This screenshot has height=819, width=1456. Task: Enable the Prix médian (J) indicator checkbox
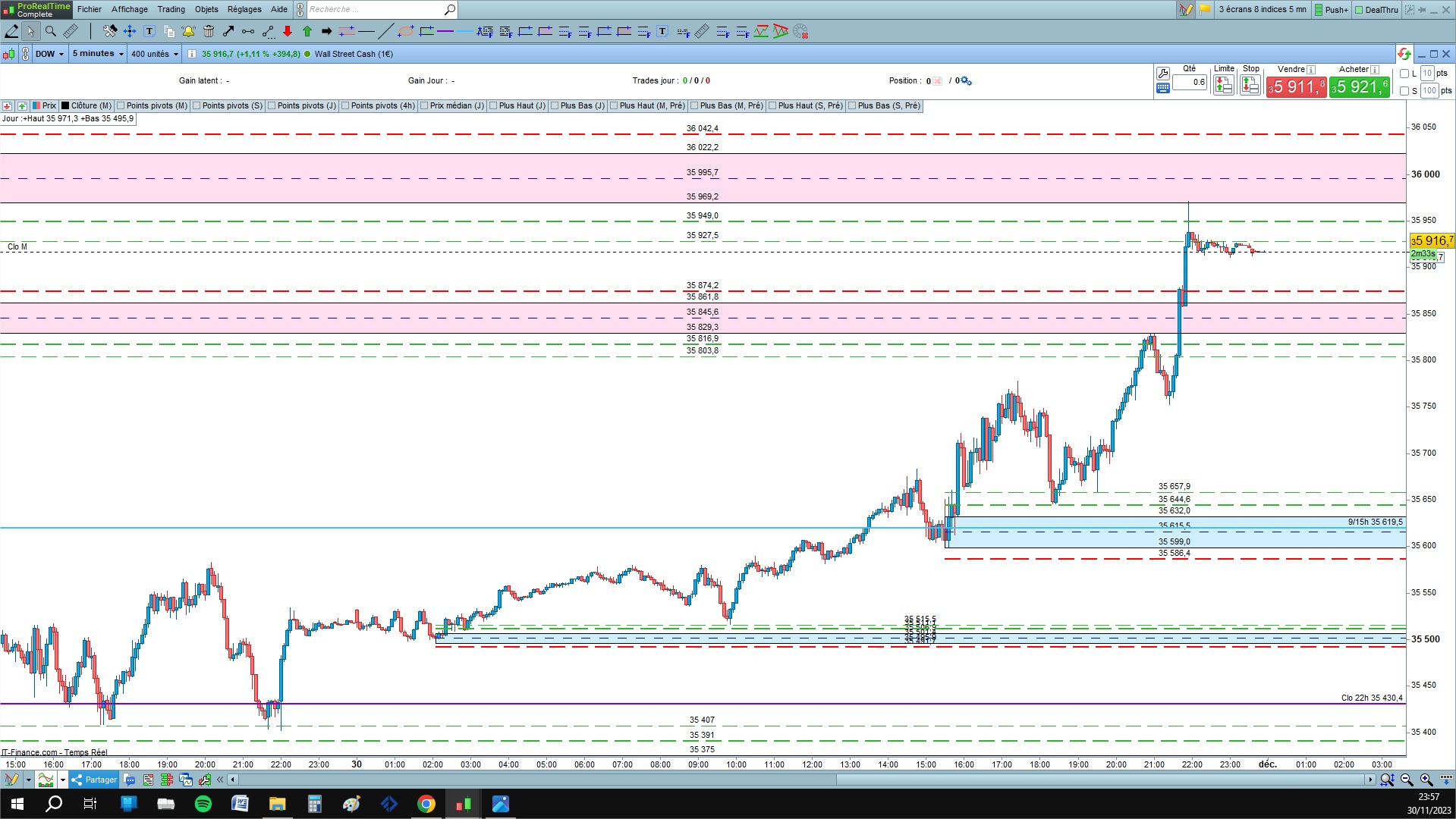(x=424, y=106)
